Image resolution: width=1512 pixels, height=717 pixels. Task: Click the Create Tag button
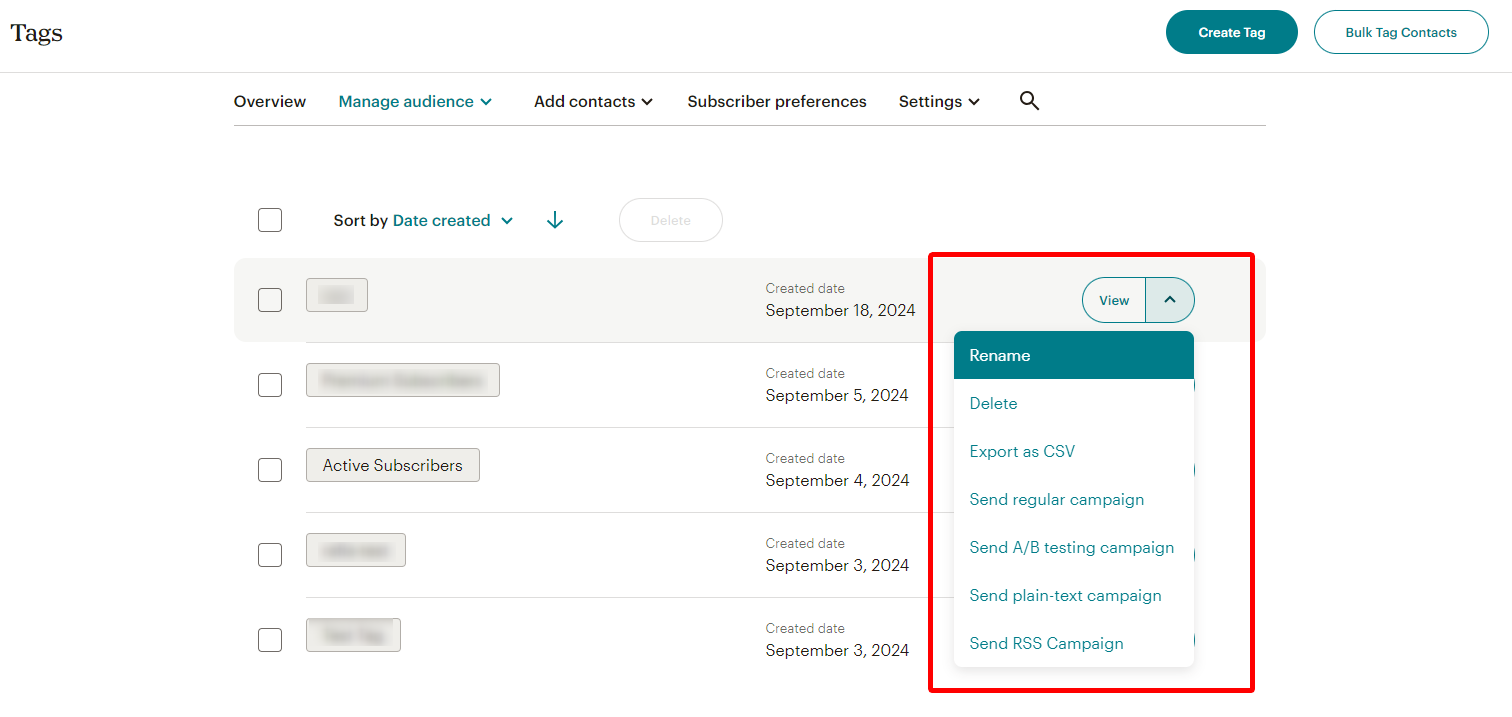tap(1232, 32)
